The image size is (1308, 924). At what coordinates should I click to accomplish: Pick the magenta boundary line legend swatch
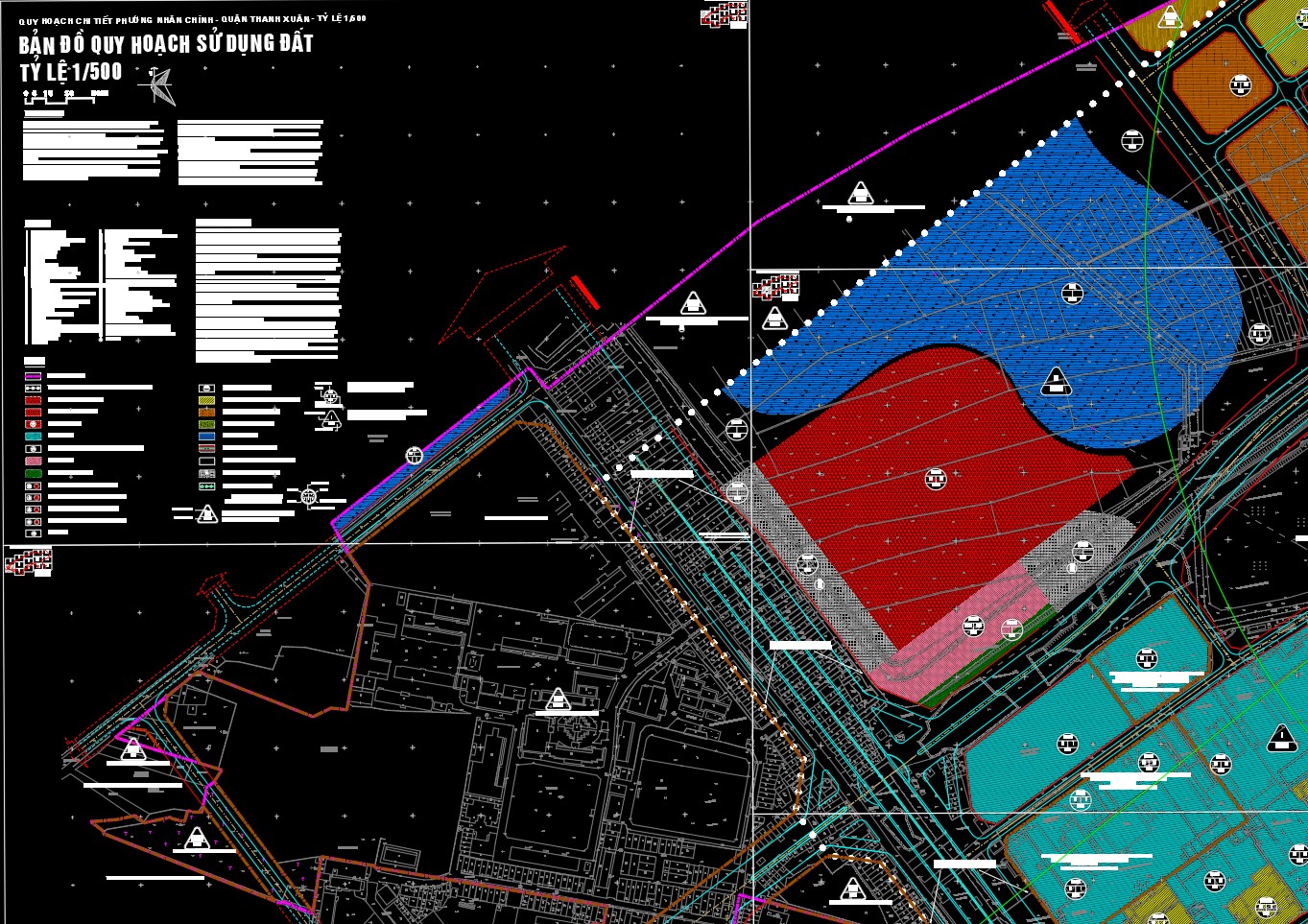[x=34, y=376]
